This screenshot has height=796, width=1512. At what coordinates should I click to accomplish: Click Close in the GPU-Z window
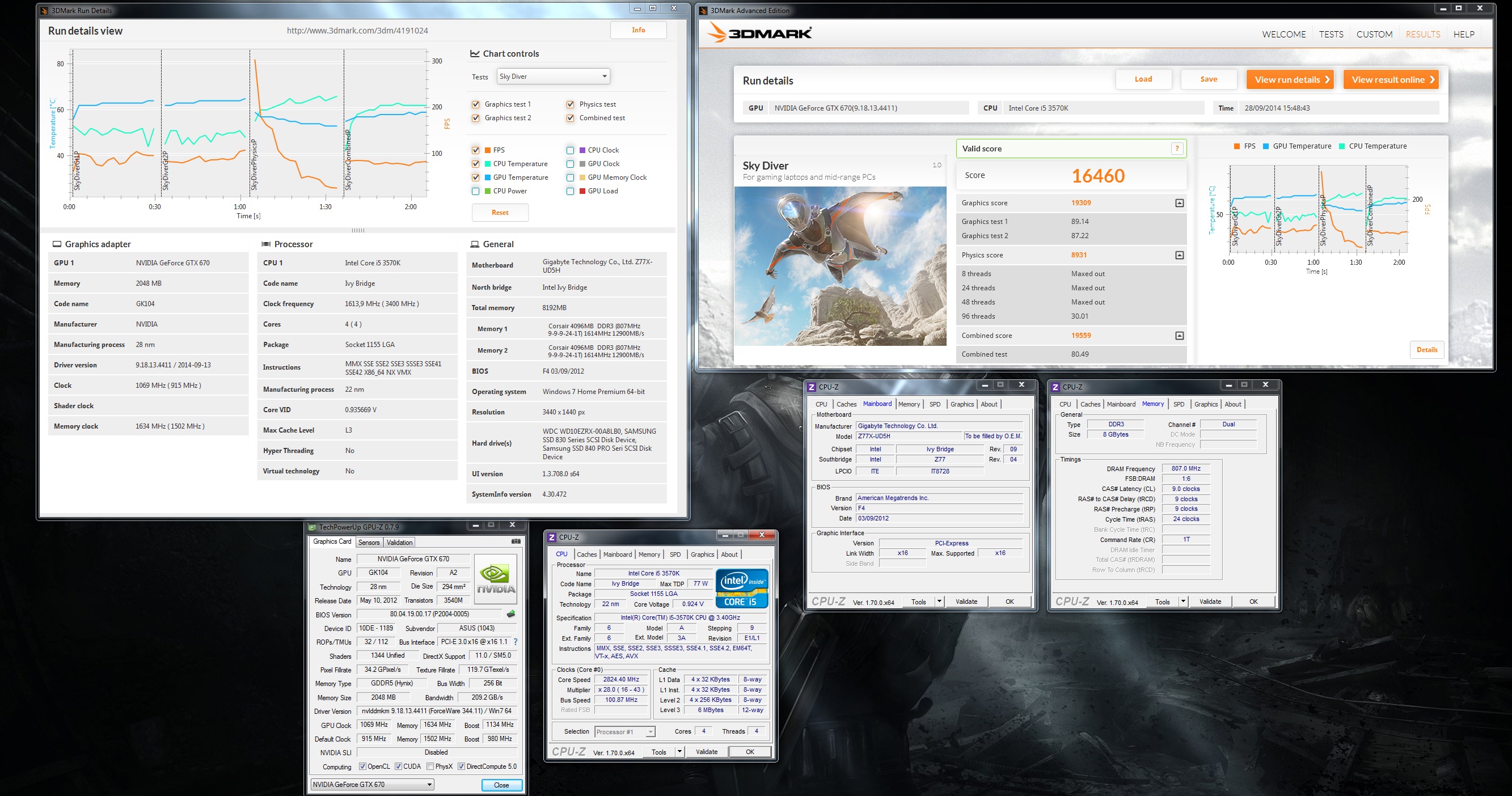(501, 785)
